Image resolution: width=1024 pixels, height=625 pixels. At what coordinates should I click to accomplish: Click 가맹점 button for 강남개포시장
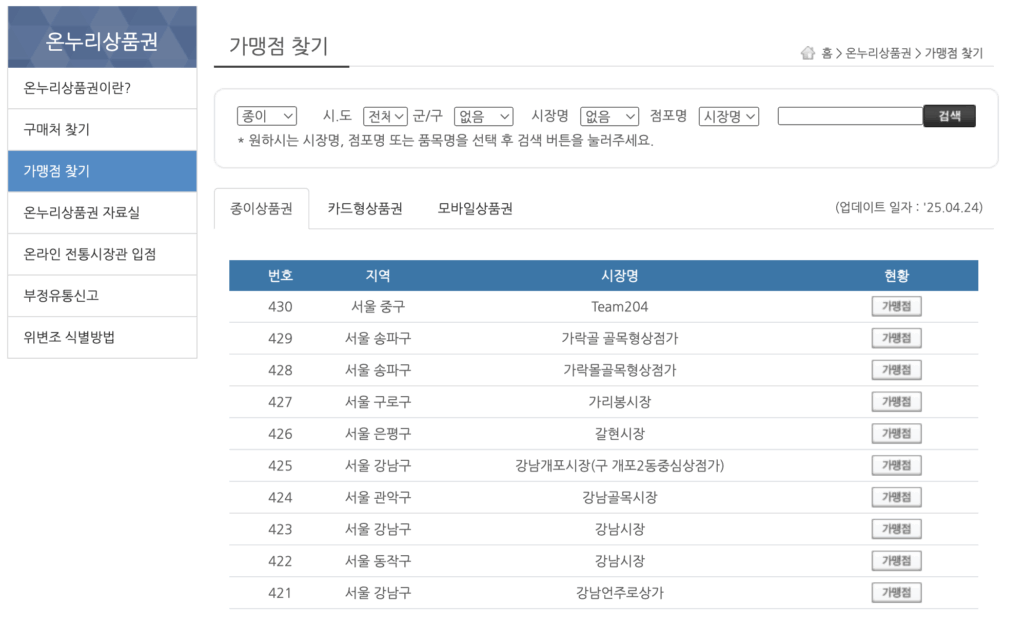pyautogui.click(x=896, y=466)
